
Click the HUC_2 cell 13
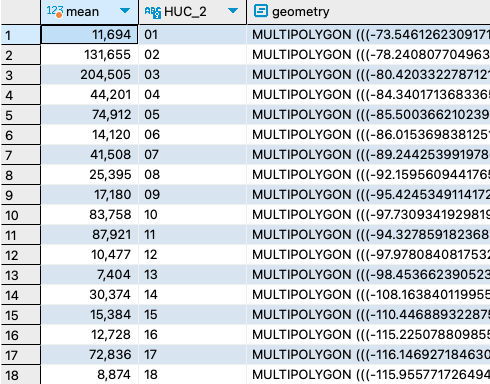tap(192, 275)
